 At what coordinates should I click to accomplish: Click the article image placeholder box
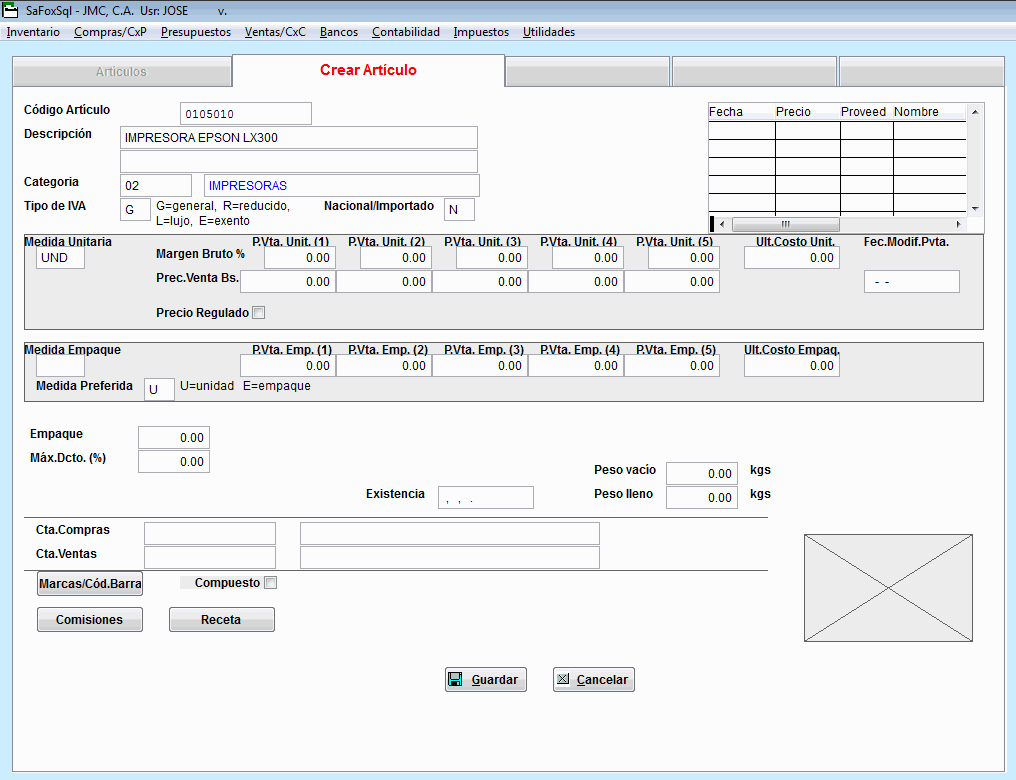(888, 588)
